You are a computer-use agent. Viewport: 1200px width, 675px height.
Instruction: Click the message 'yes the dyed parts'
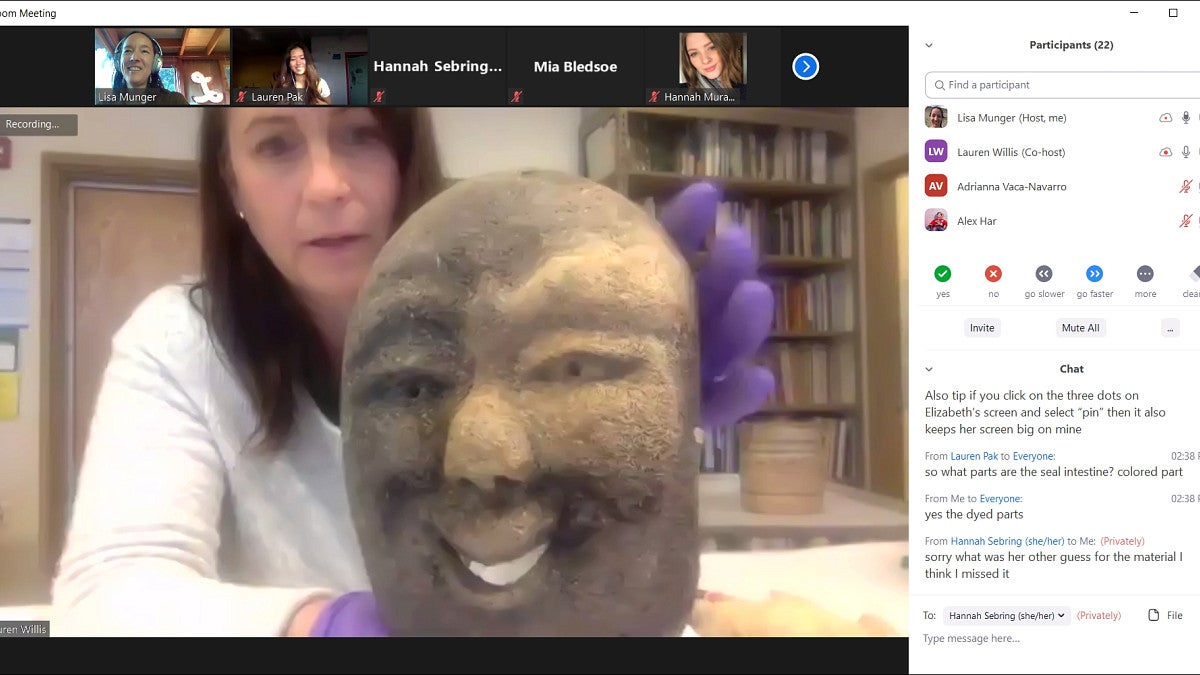974,514
